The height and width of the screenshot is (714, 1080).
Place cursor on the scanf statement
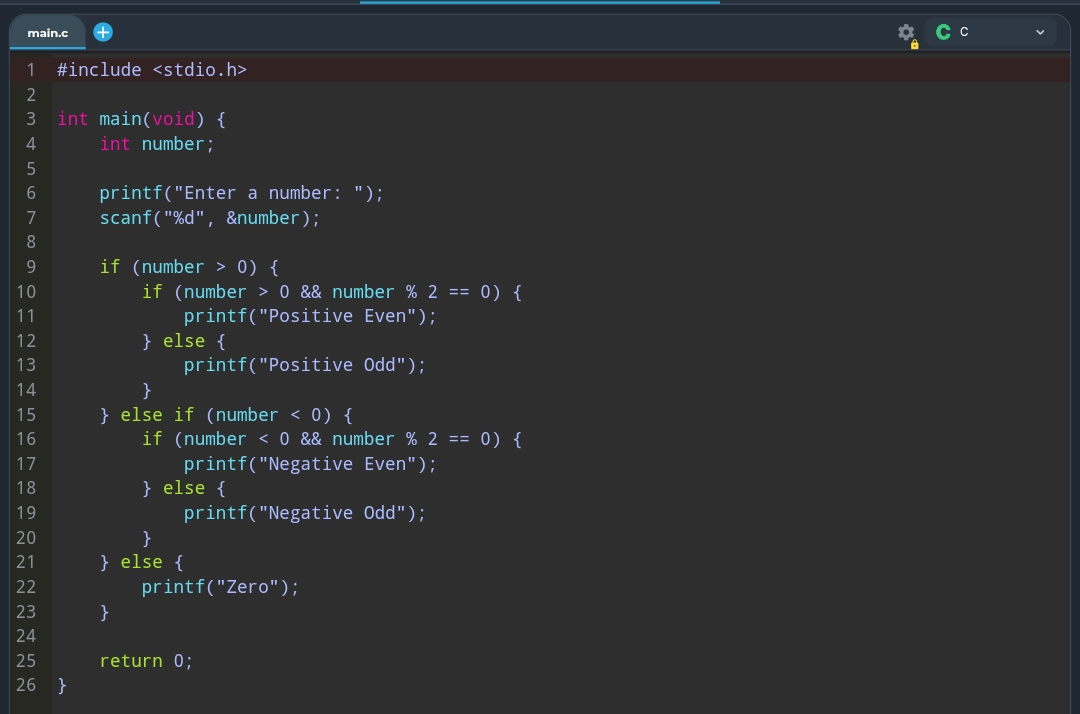point(209,218)
